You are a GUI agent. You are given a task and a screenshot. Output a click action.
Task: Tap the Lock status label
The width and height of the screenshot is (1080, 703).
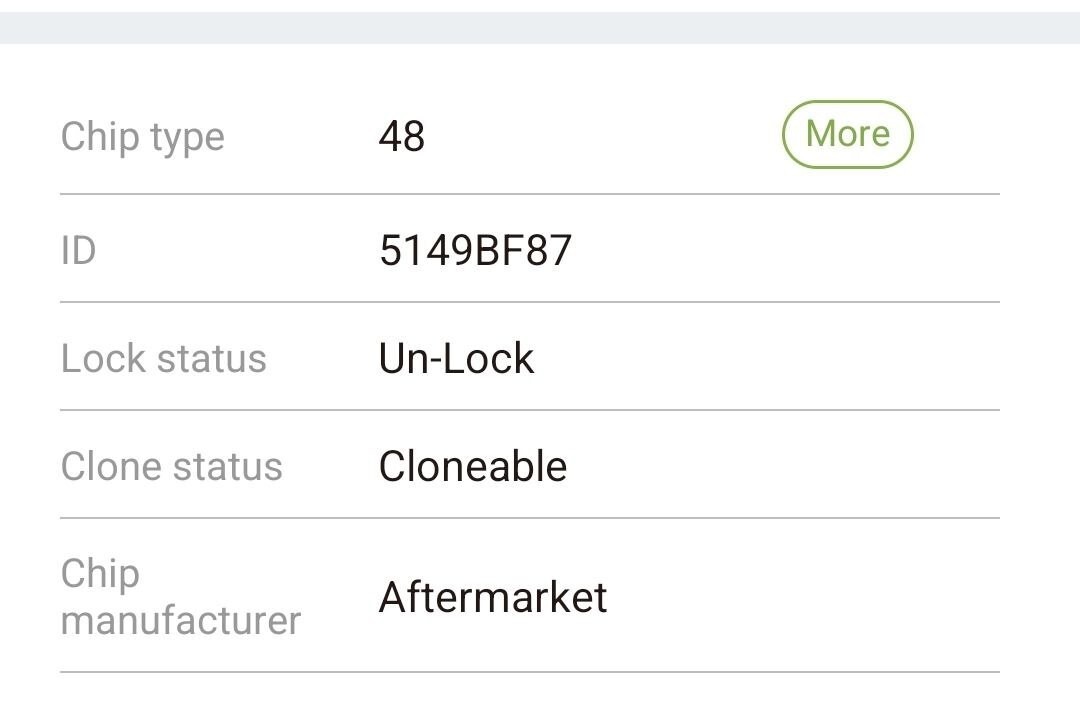(163, 358)
